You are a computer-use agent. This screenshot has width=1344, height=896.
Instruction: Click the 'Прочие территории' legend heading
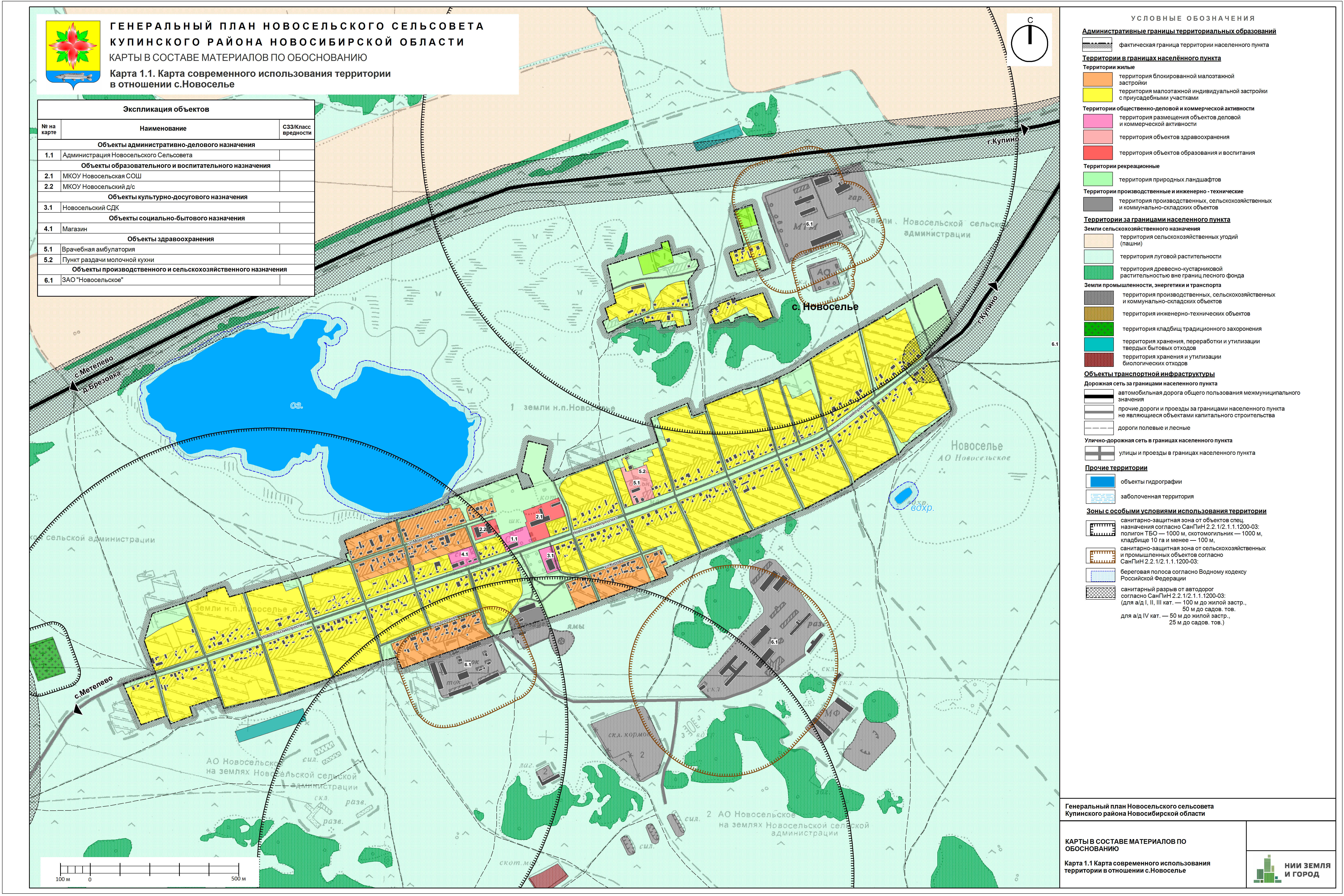(1116, 468)
